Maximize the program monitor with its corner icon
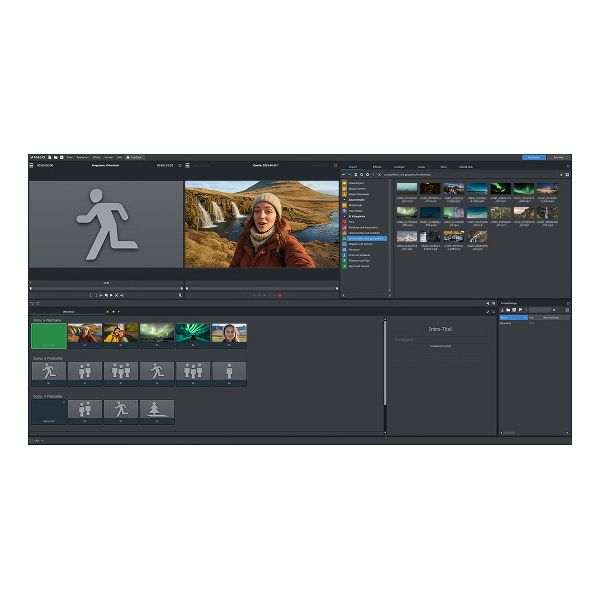This screenshot has height=600, width=600. (180, 165)
